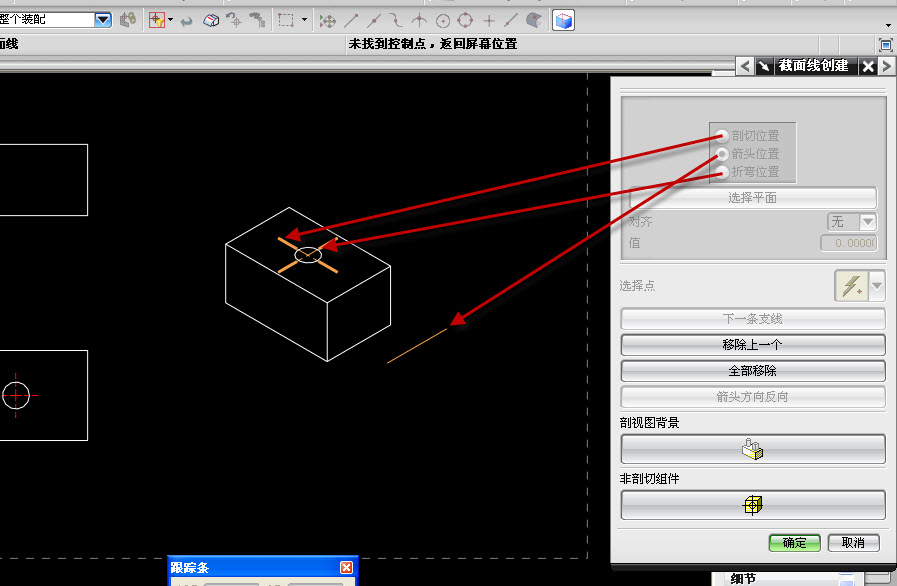Toggle the arc center snap icon
The image size is (897, 586).
(x=443, y=21)
